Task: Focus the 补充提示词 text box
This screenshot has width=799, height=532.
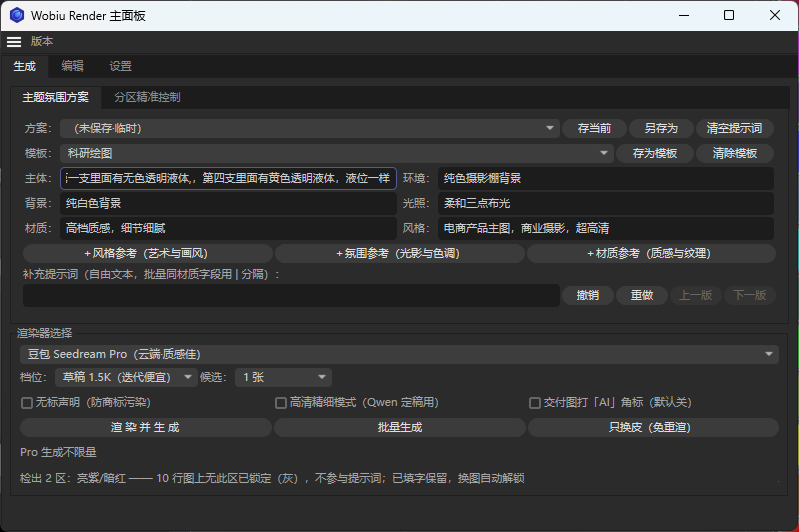Action: [x=291, y=296]
